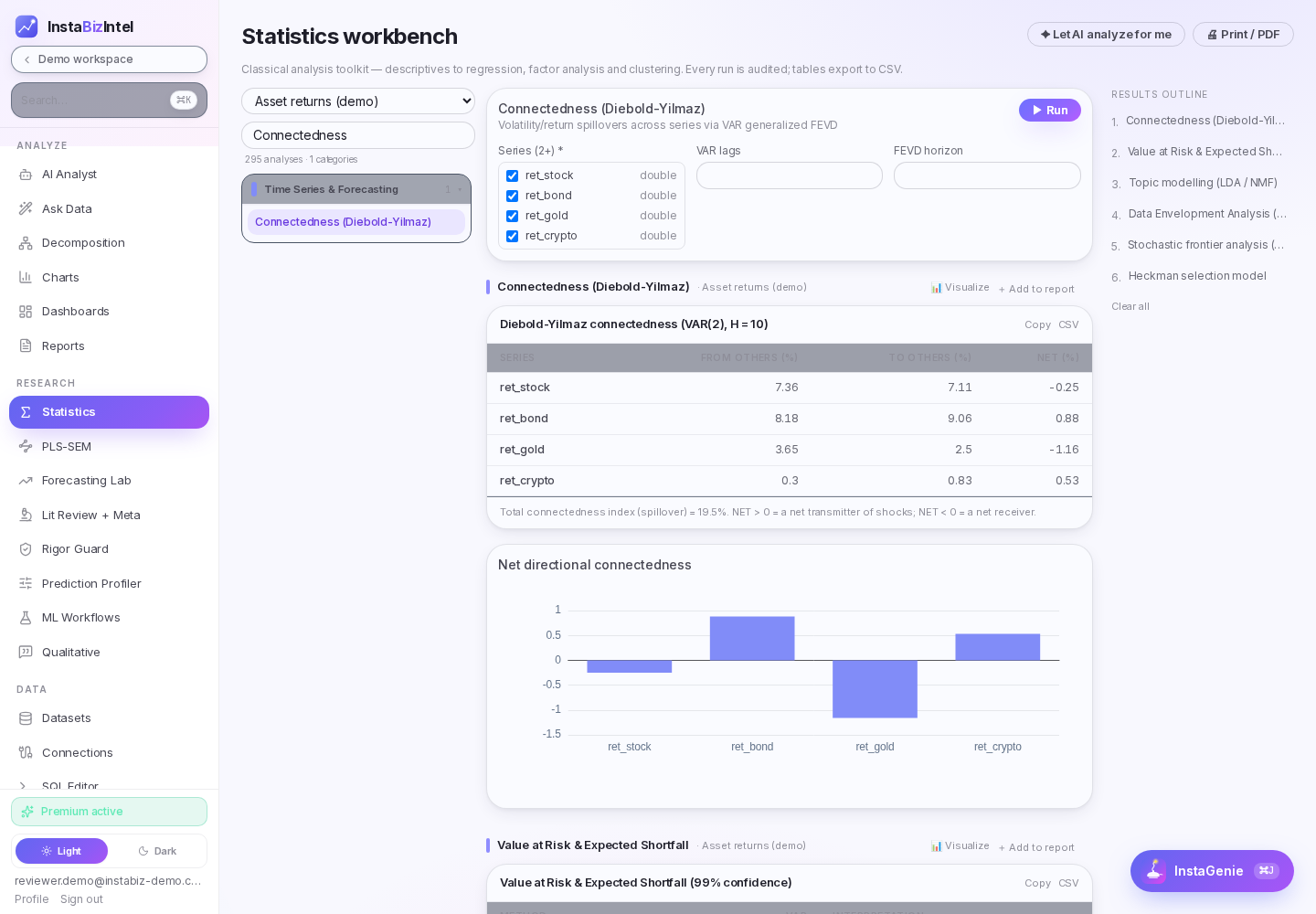Open Dashboards via its grid icon
Viewport: 1316px width, 914px height.
click(26, 312)
